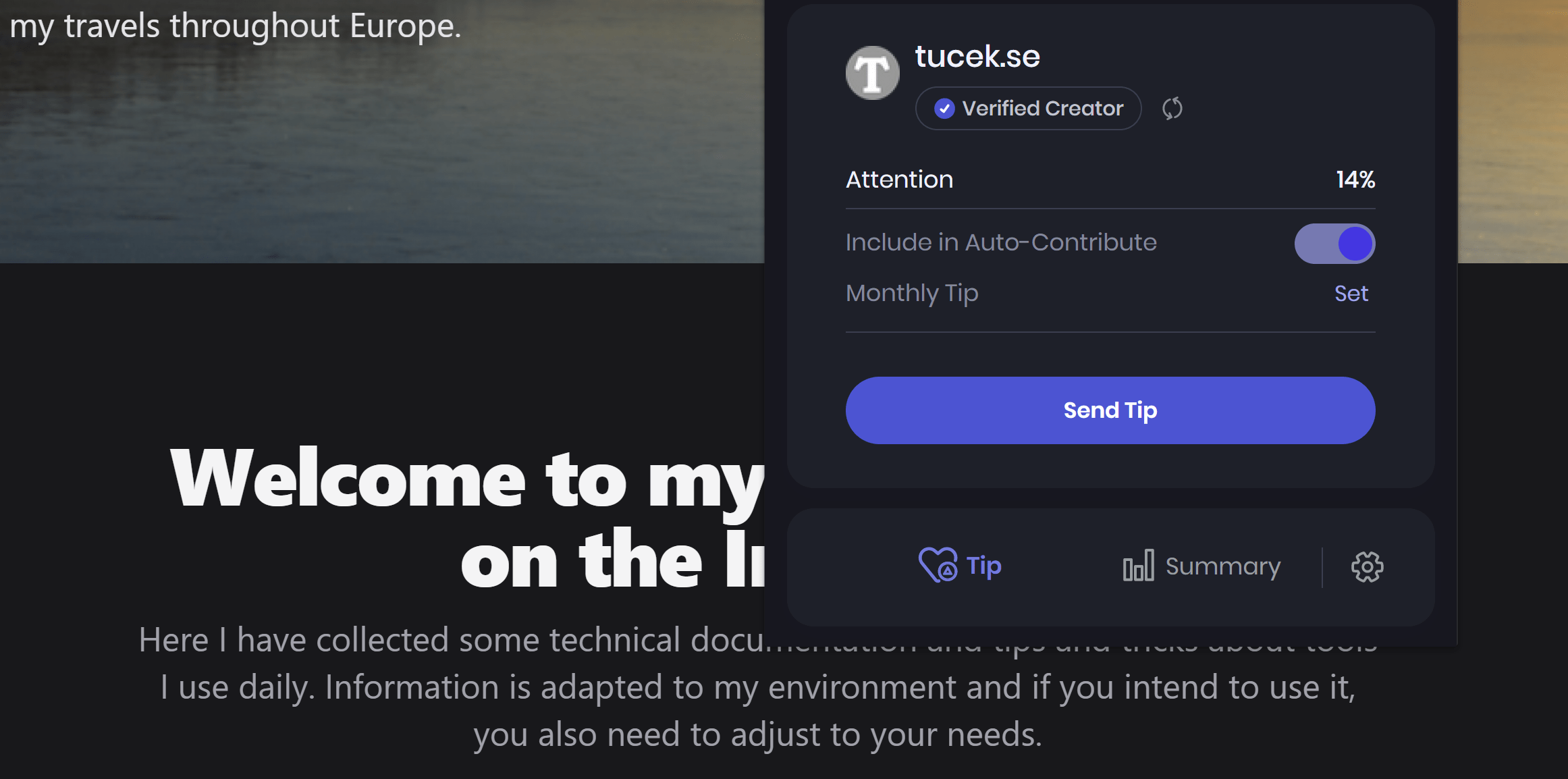Click the Verified Creator badge text

[x=1042, y=109]
